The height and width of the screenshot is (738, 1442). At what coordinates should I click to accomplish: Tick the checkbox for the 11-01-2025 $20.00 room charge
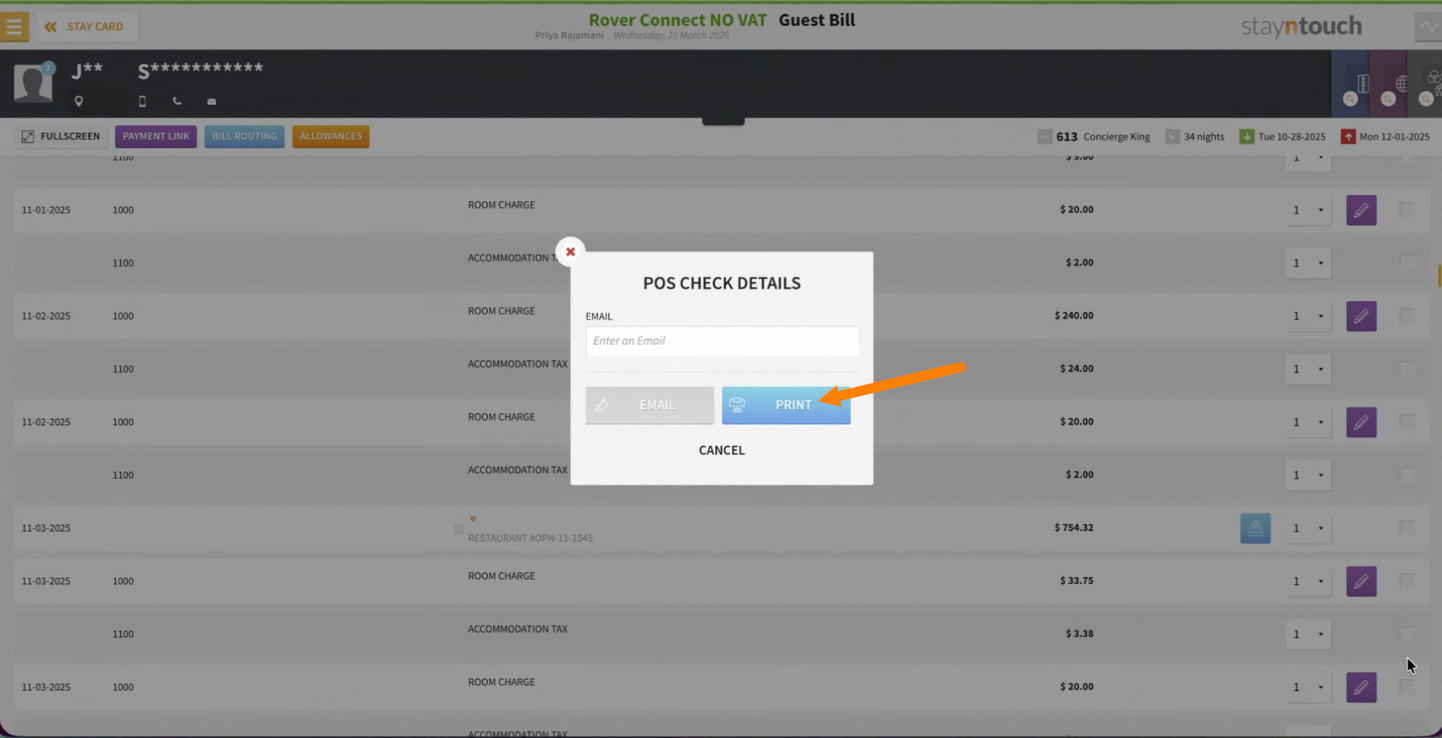click(1406, 210)
